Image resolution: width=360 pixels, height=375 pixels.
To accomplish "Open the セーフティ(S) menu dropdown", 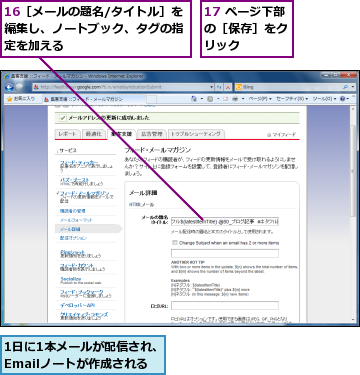I will [292, 99].
